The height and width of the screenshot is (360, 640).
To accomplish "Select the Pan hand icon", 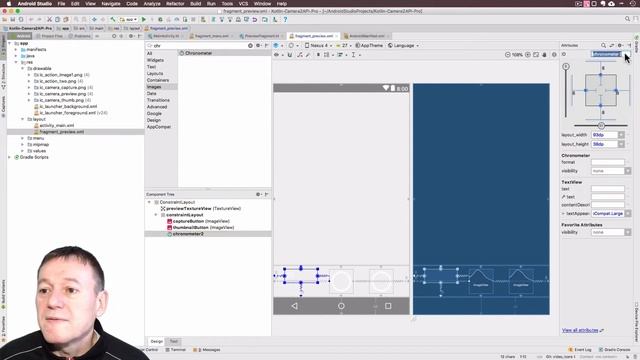I will [544, 55].
